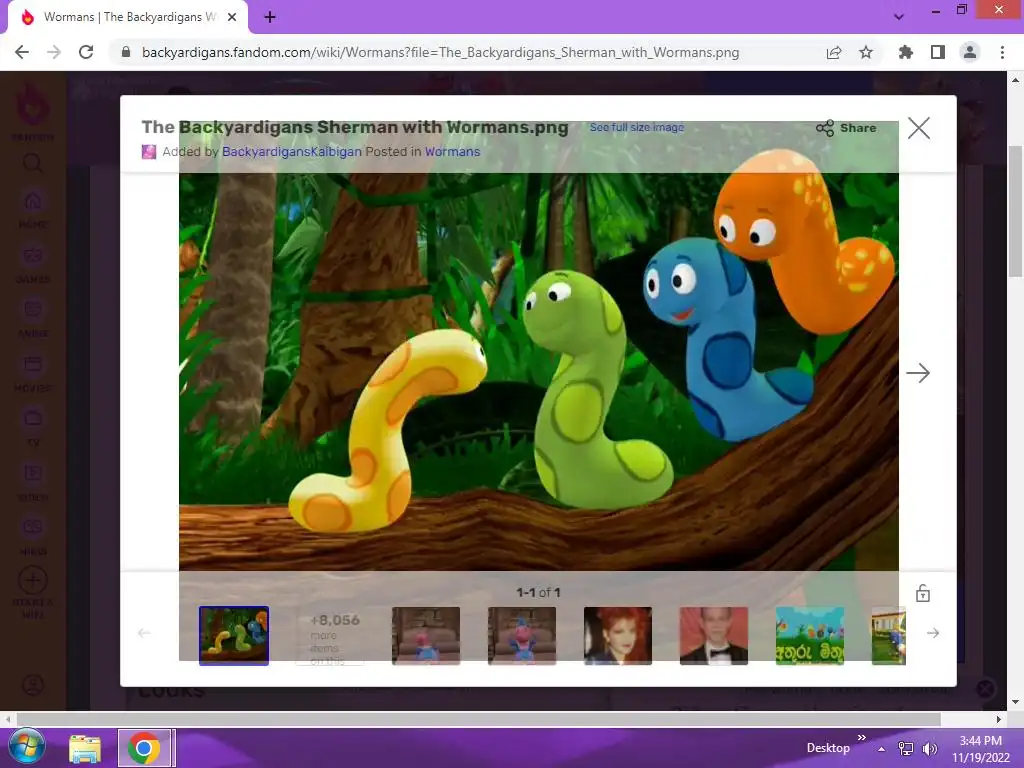Click Start a Wiki plus icon
The width and height of the screenshot is (1024, 768).
pos(33,580)
